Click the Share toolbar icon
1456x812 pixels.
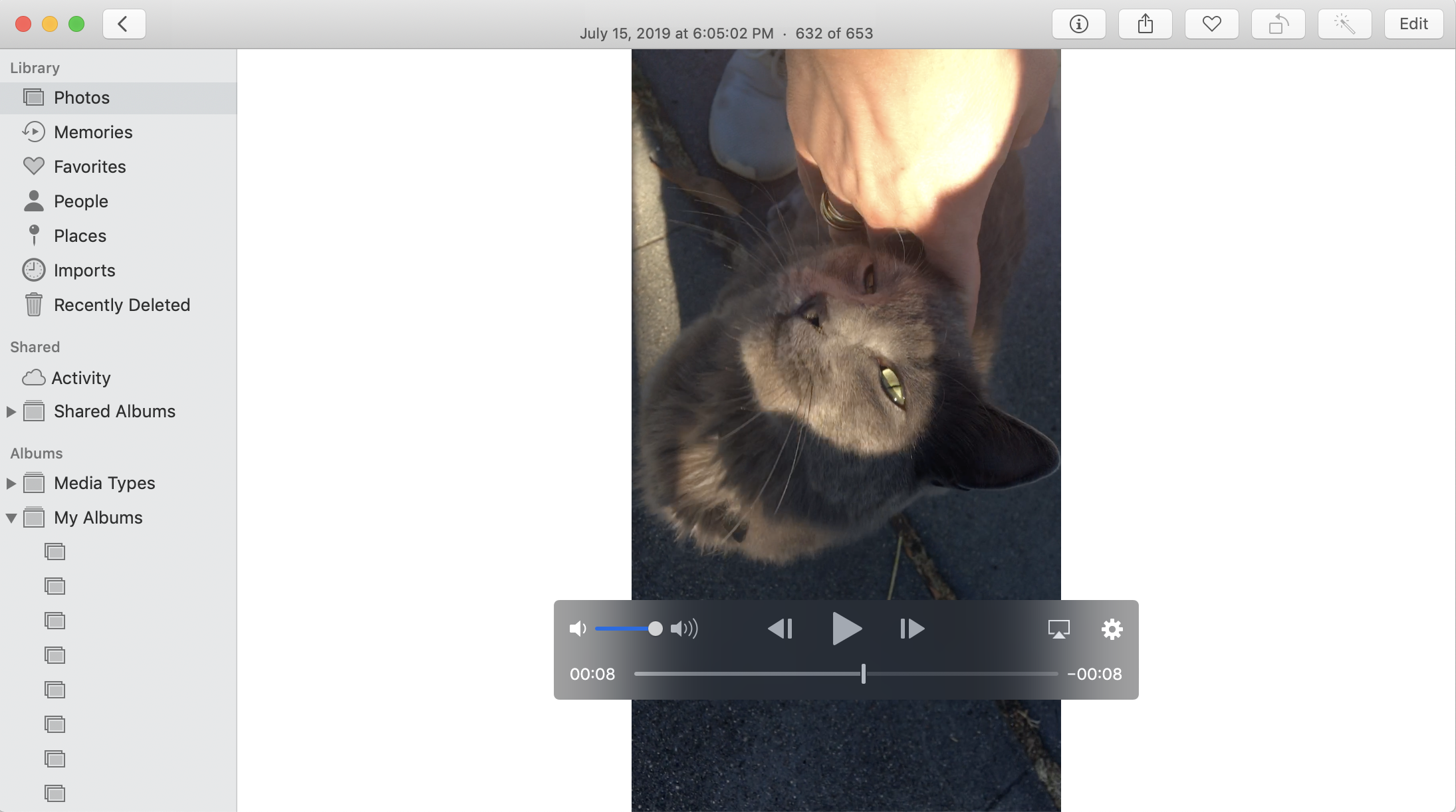[x=1145, y=25]
